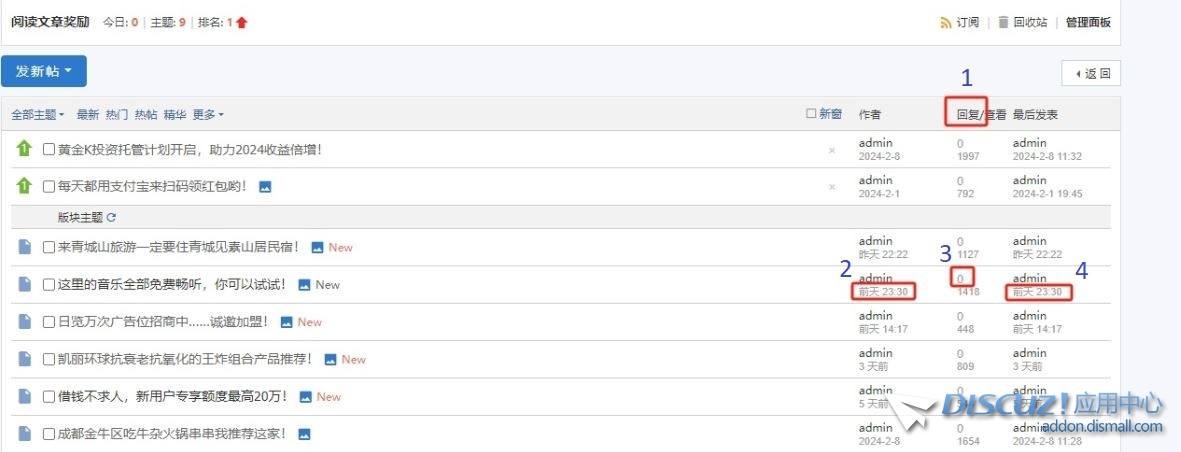Expand the 更多 filter menu
Image resolution: width=1181 pixels, height=452 pixels.
208,115
